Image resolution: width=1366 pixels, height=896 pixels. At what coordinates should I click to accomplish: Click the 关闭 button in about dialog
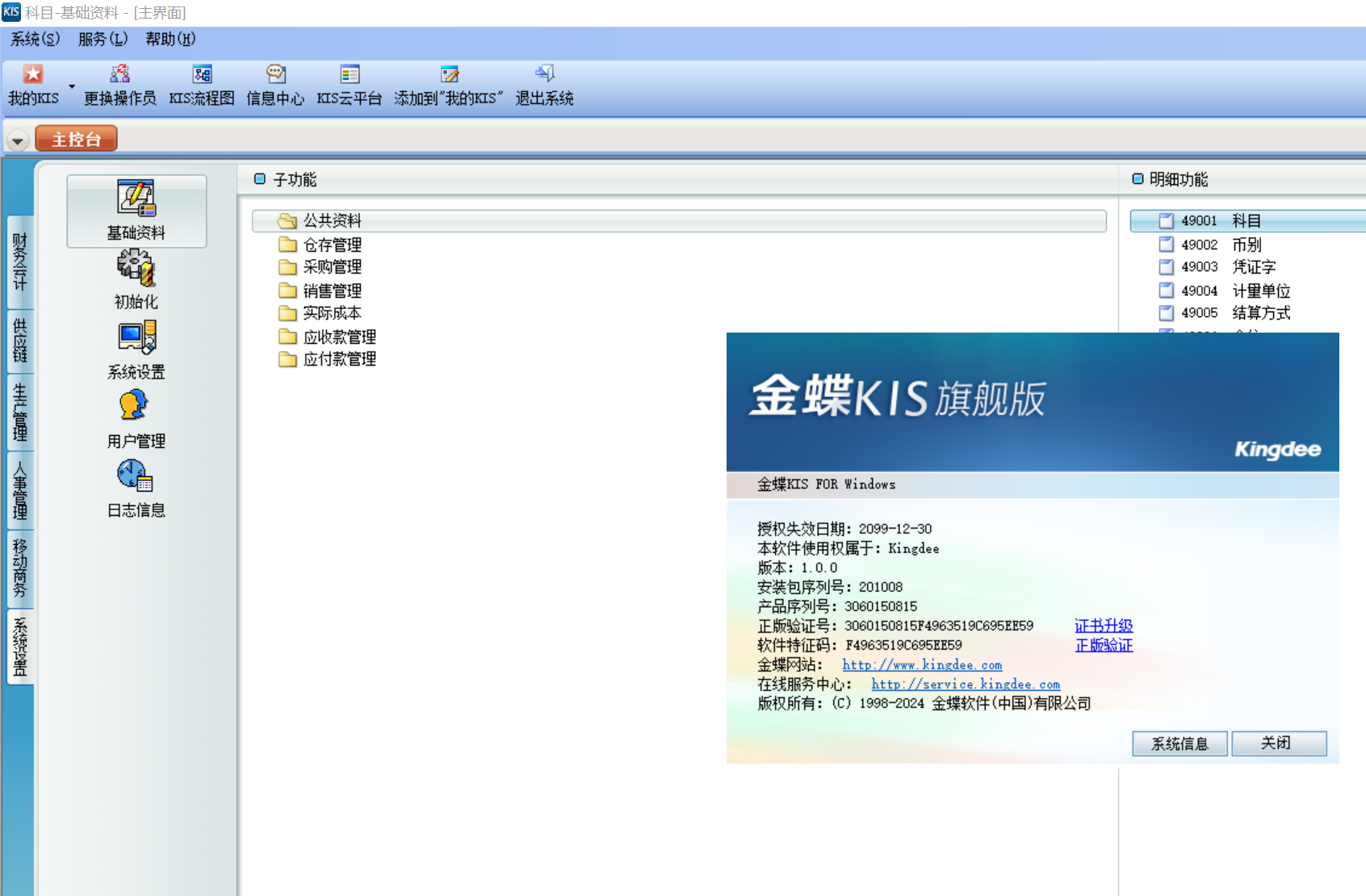1279,743
